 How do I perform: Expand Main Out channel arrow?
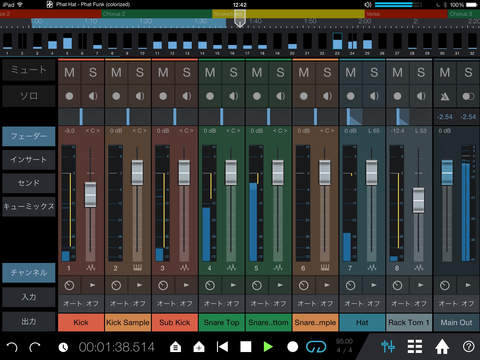pos(468,285)
